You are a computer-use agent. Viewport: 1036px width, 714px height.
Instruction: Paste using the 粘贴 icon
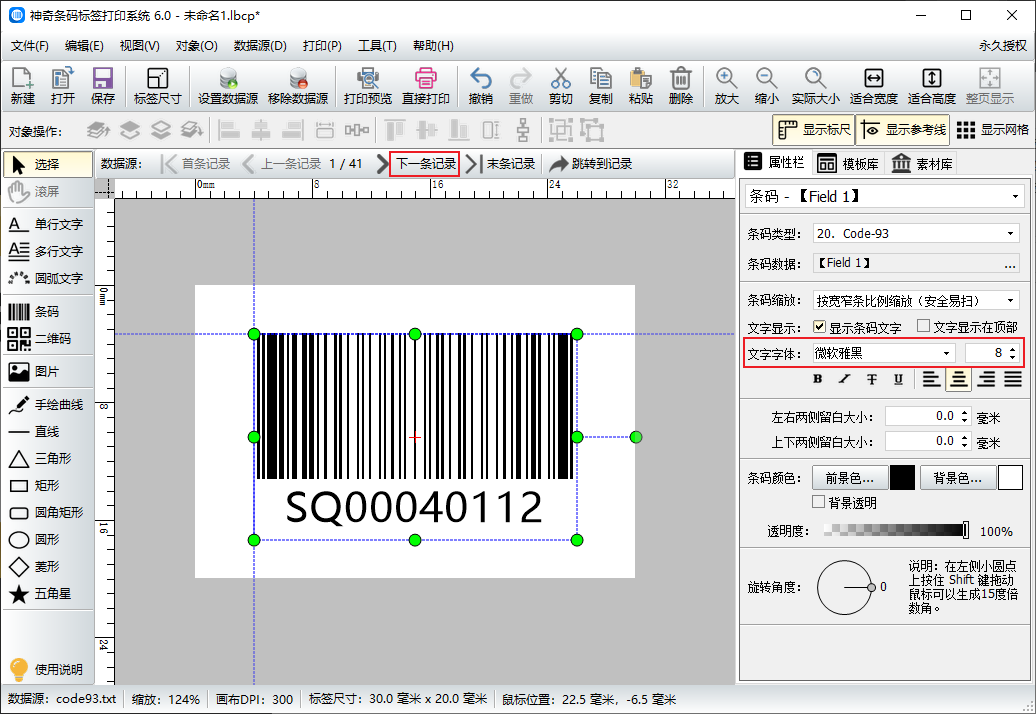click(640, 86)
